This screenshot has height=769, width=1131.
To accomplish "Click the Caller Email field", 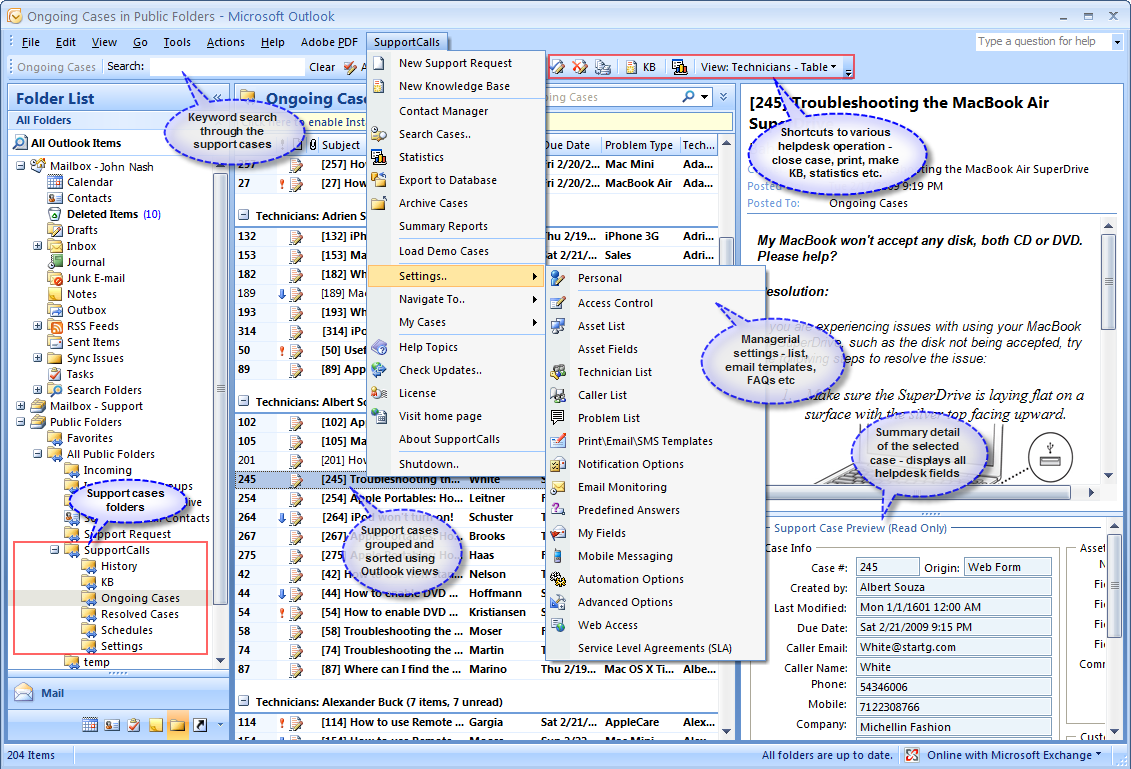I will tap(954, 647).
